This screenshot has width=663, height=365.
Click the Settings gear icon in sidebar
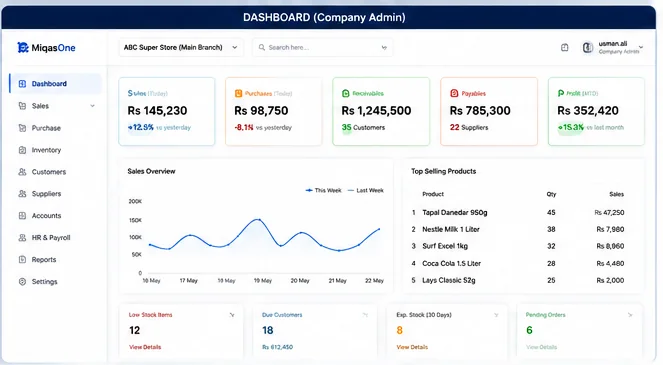(x=22, y=281)
